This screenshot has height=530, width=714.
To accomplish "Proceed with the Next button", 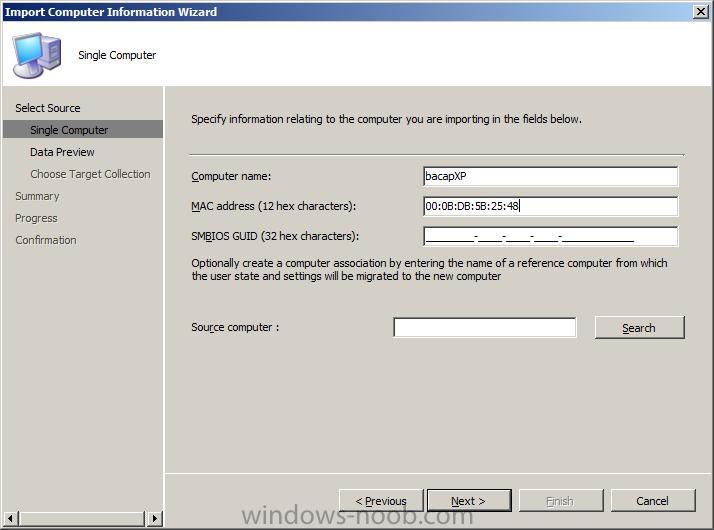I will [x=469, y=500].
